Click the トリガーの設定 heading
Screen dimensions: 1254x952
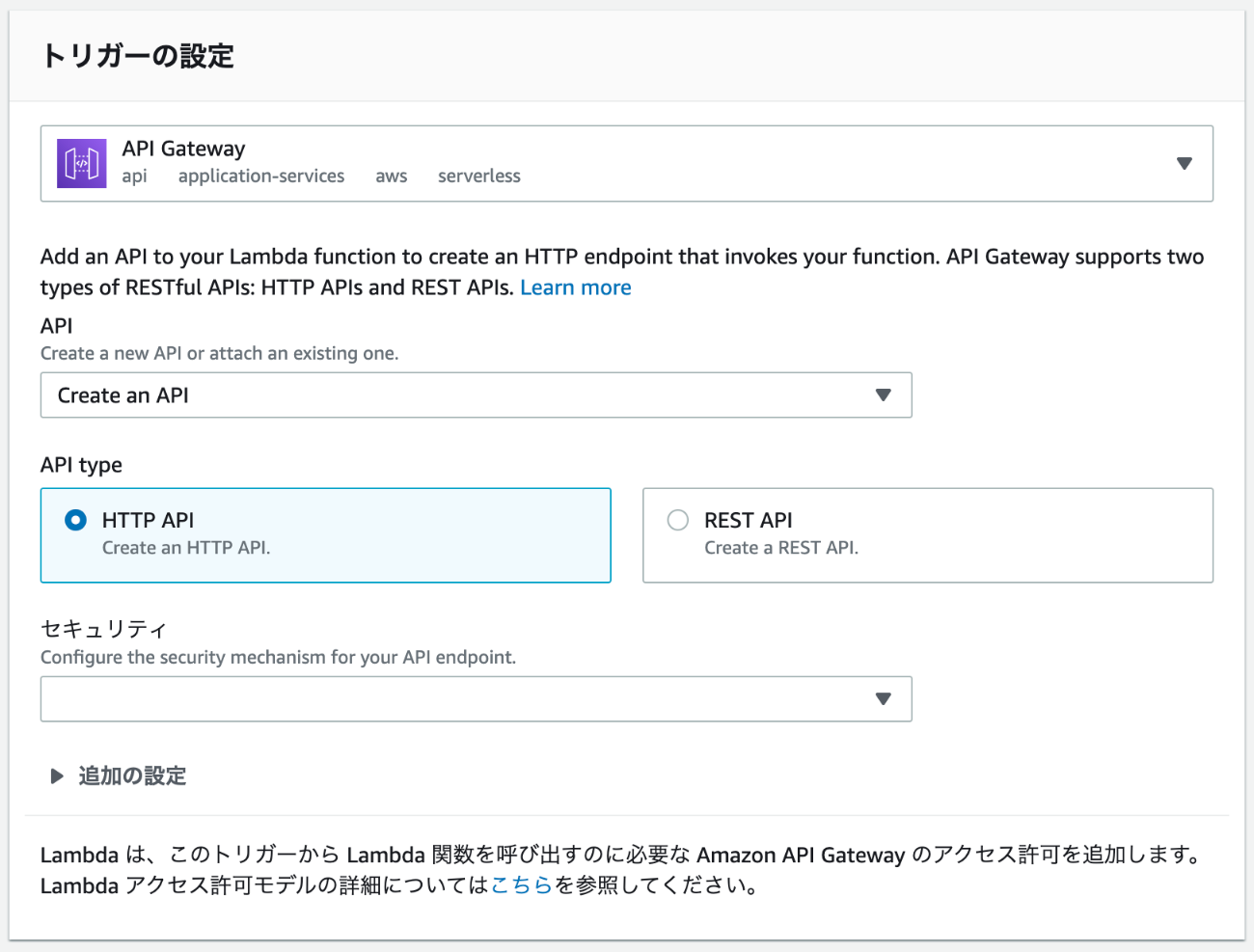(x=138, y=56)
